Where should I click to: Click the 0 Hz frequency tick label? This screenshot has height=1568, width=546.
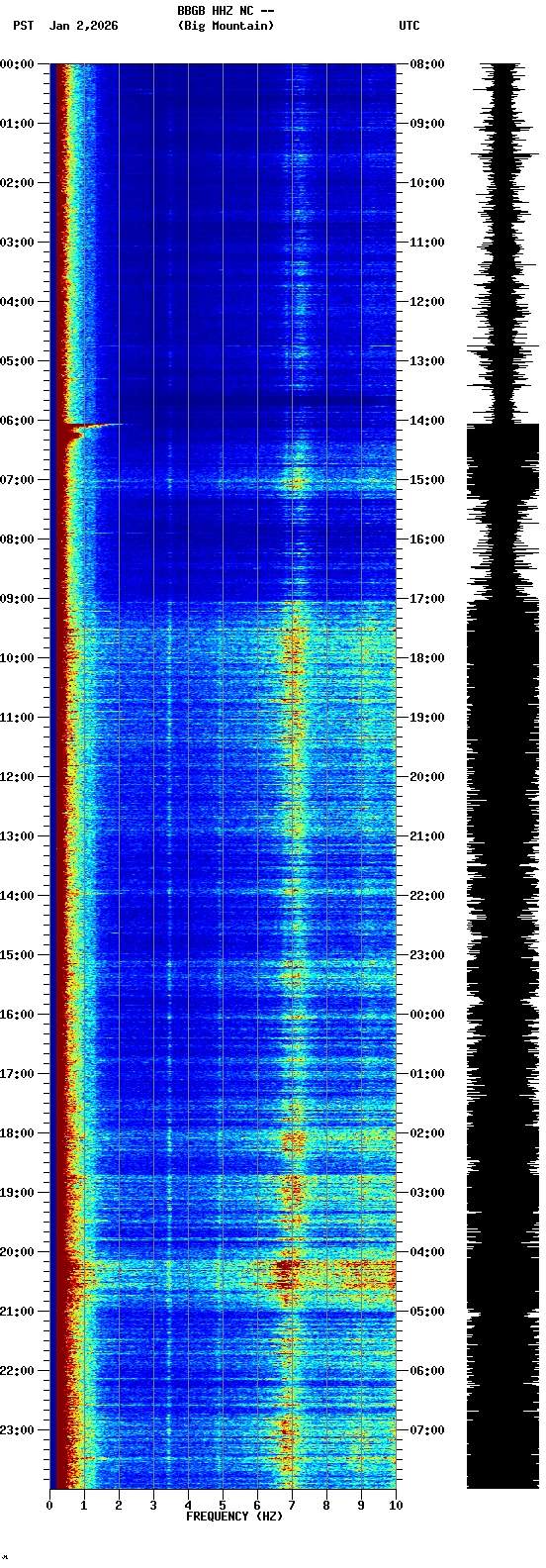pyautogui.click(x=49, y=1506)
